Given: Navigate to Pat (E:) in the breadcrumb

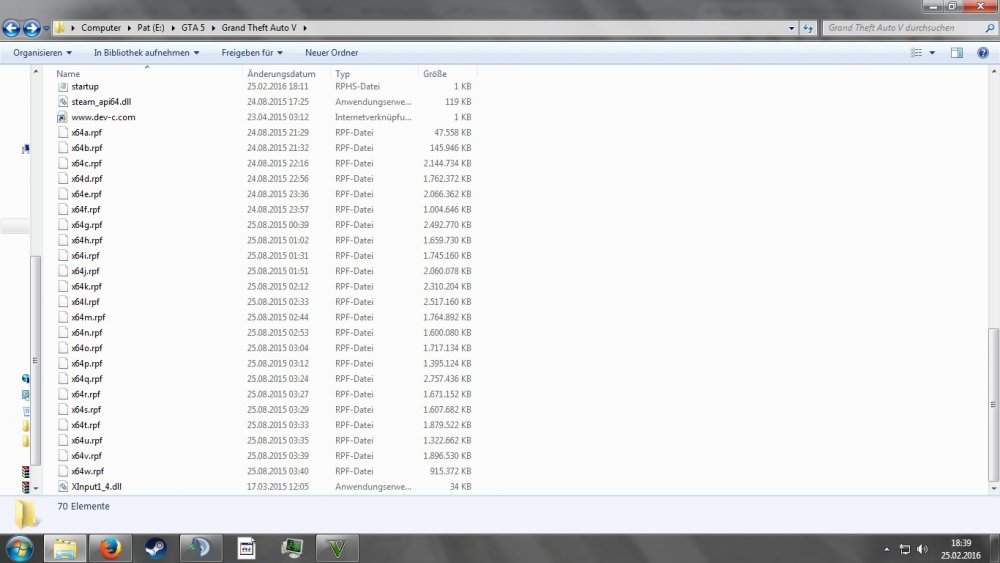Looking at the screenshot, I should point(151,28).
